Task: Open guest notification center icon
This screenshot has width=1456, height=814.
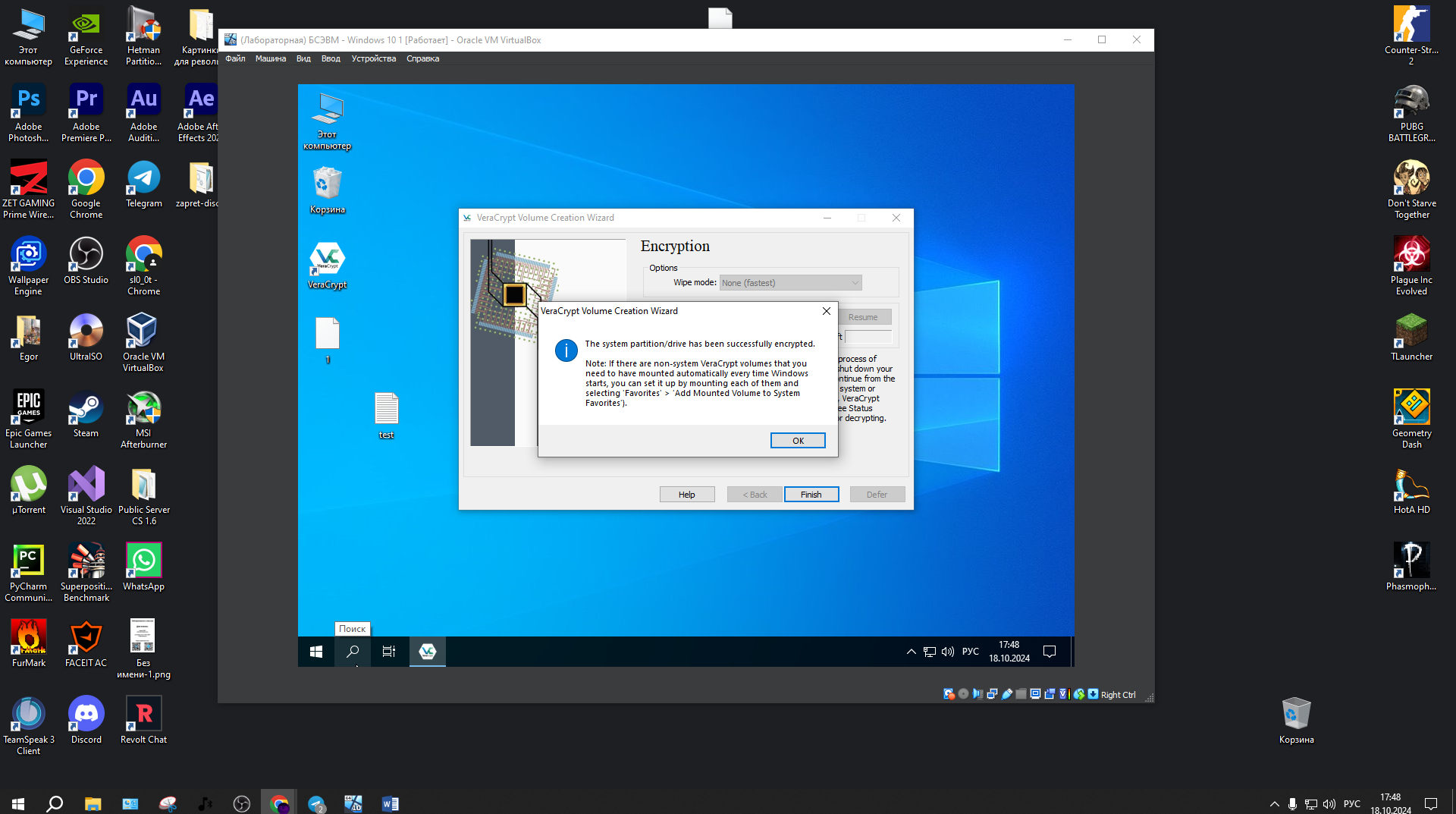Action: coord(1050,652)
